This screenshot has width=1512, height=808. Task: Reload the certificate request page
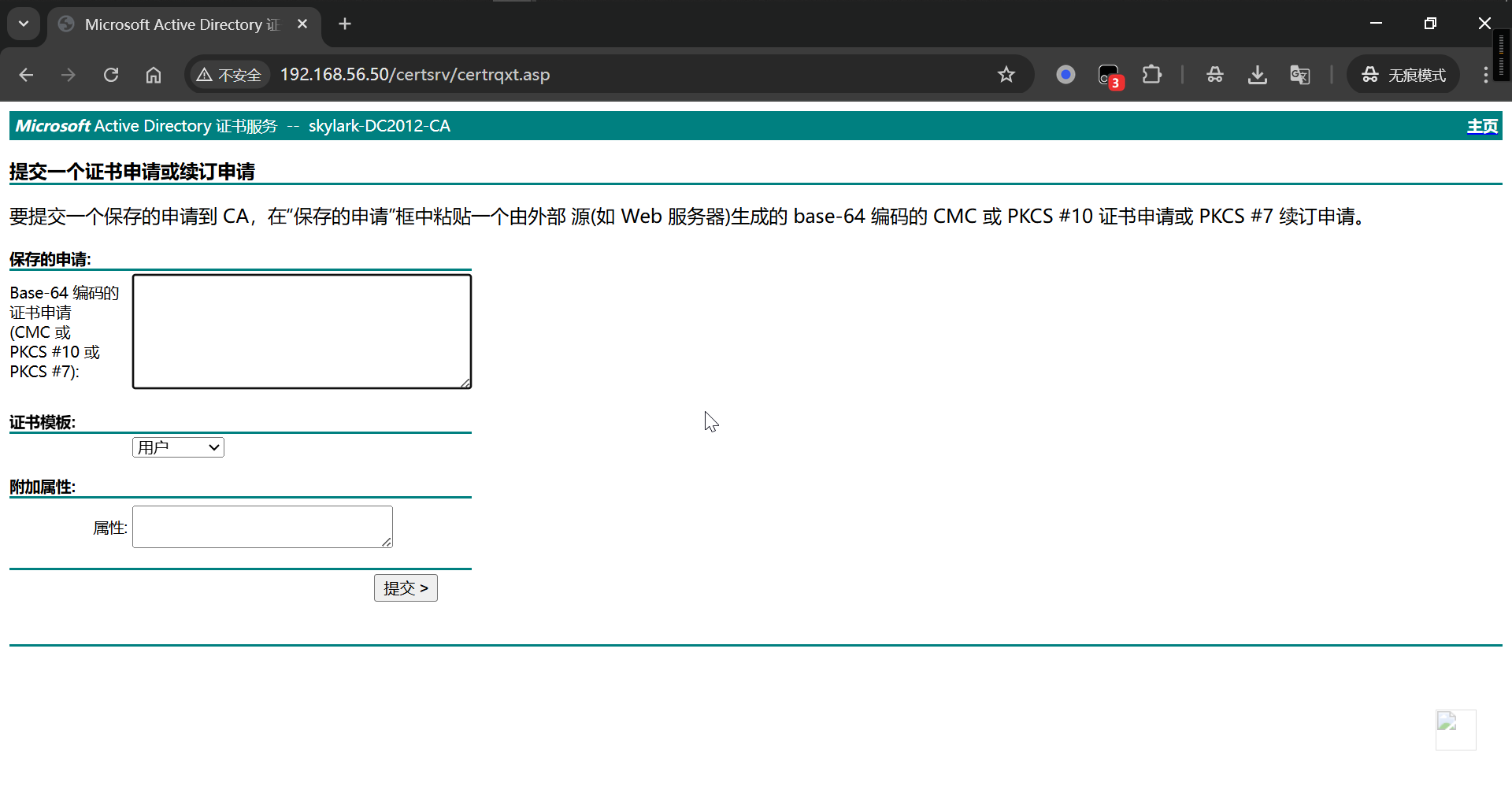[111, 75]
